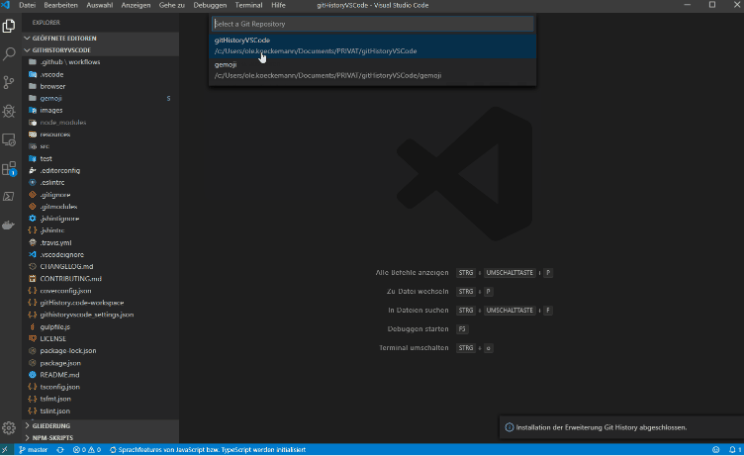Viewport: 744px width, 456px height.
Task: Click the remote window status bar icon
Action: [x=5, y=450]
